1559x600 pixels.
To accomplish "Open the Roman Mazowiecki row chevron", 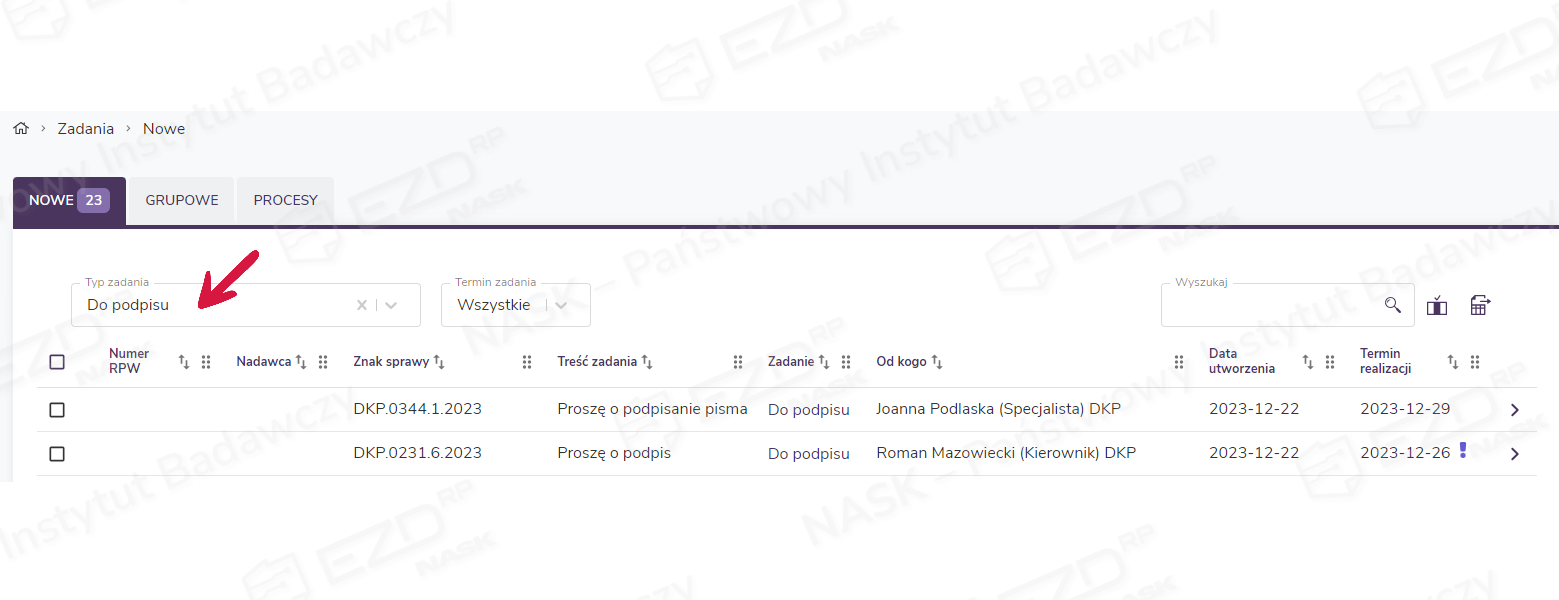I will tap(1514, 454).
